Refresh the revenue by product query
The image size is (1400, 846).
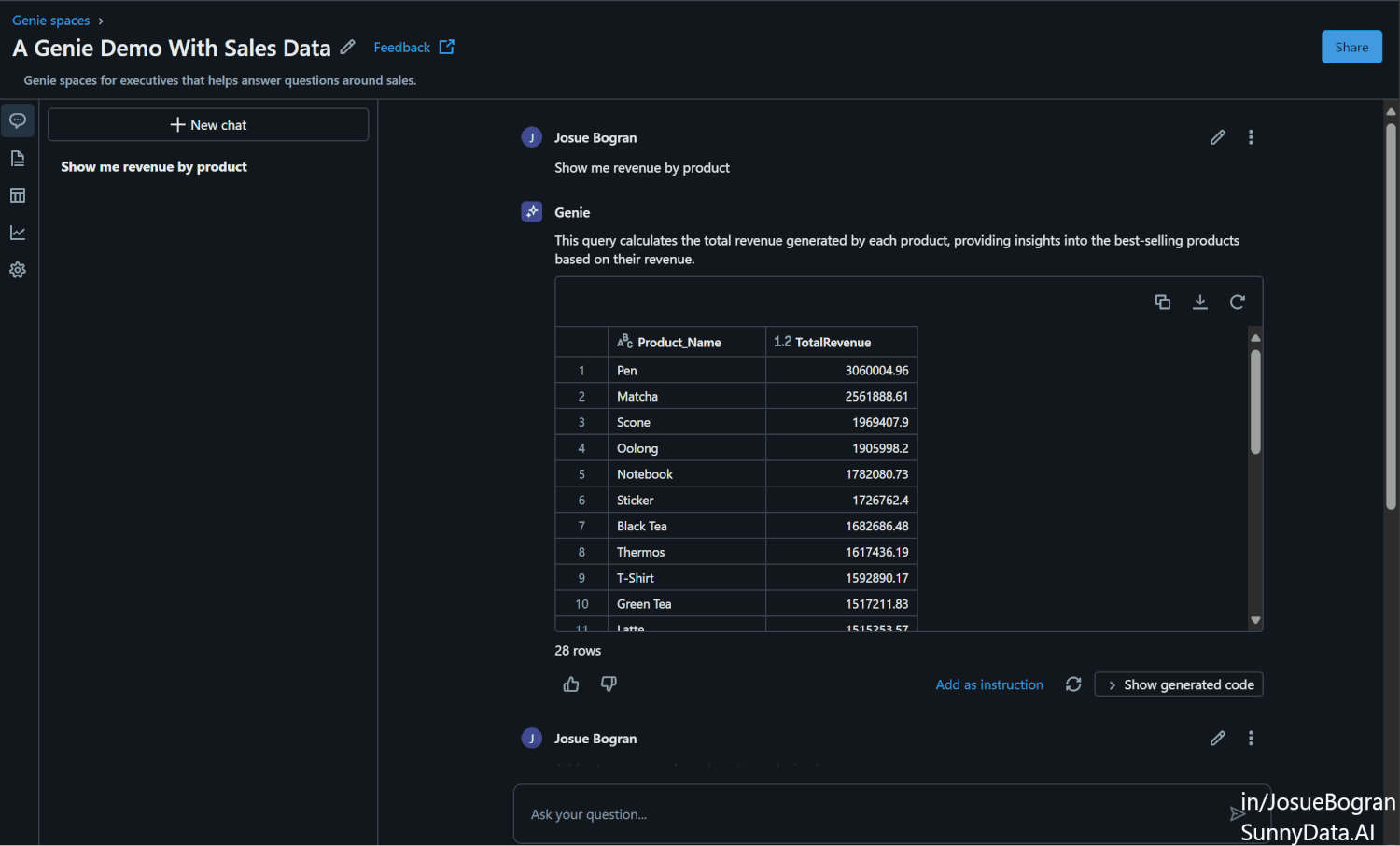(1237, 302)
